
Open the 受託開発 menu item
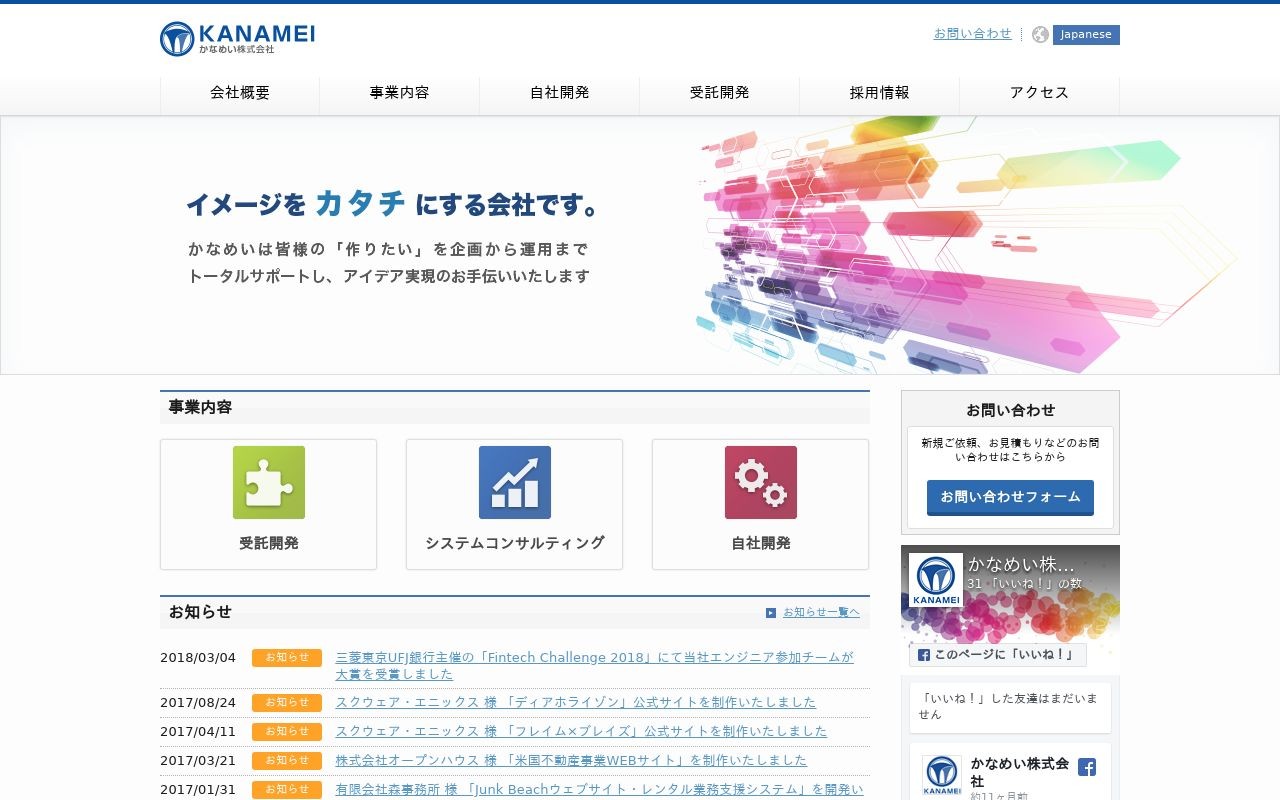[x=720, y=93]
